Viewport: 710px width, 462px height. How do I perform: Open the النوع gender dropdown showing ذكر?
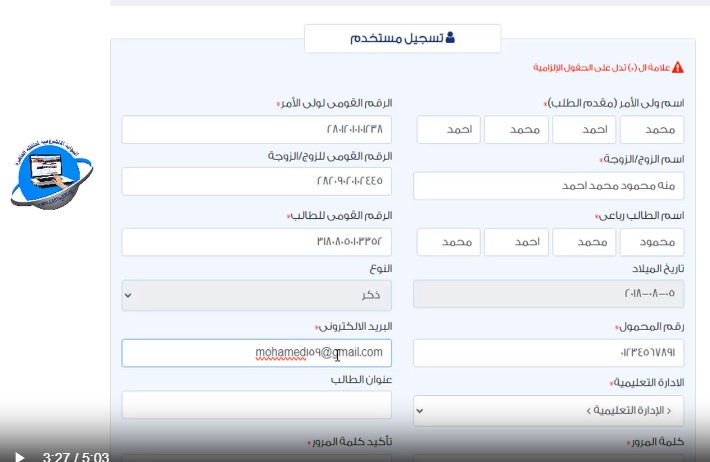(256, 295)
